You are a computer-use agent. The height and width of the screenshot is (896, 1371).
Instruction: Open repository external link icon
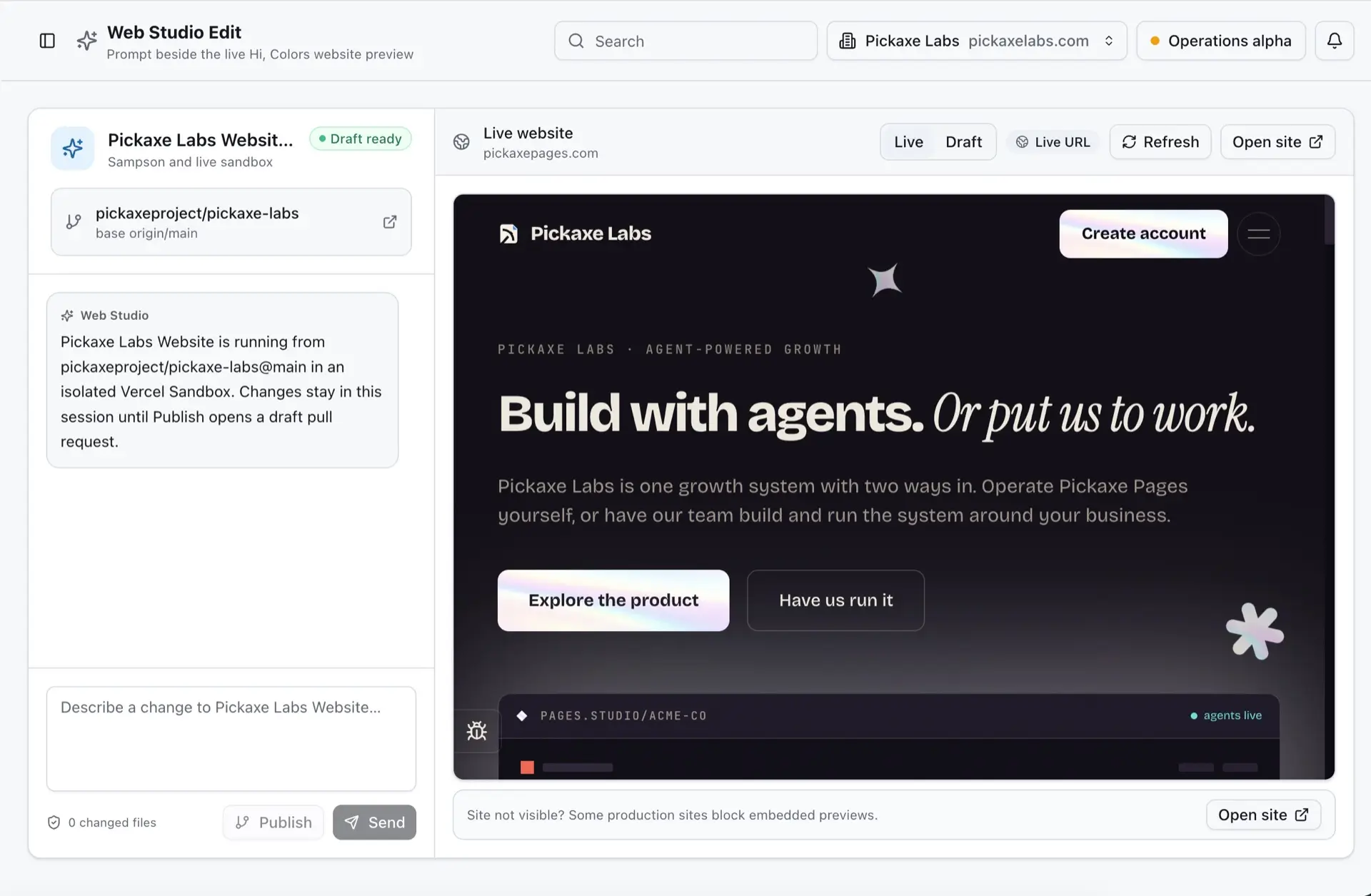click(390, 222)
